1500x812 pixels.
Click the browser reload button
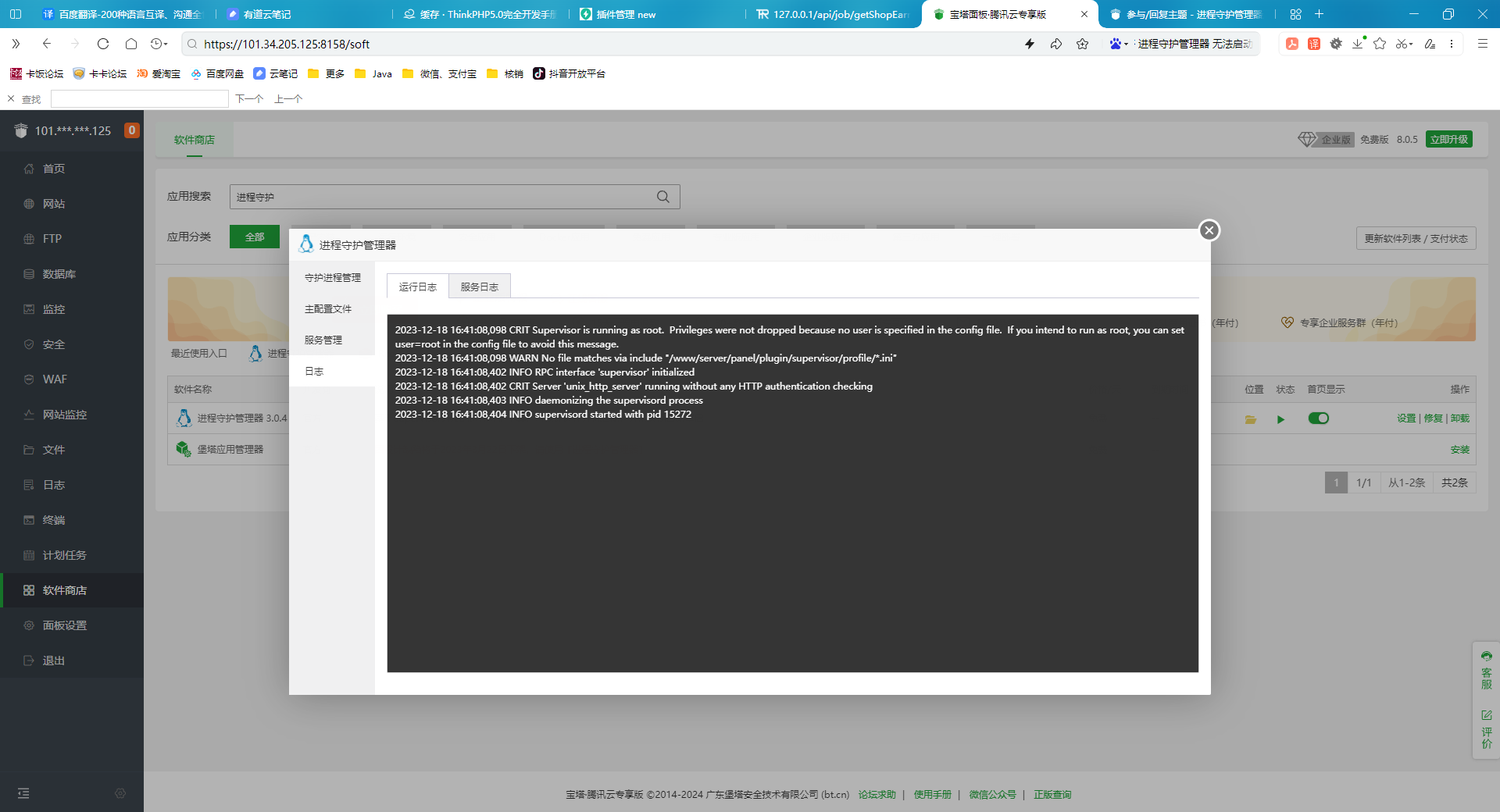coord(103,44)
